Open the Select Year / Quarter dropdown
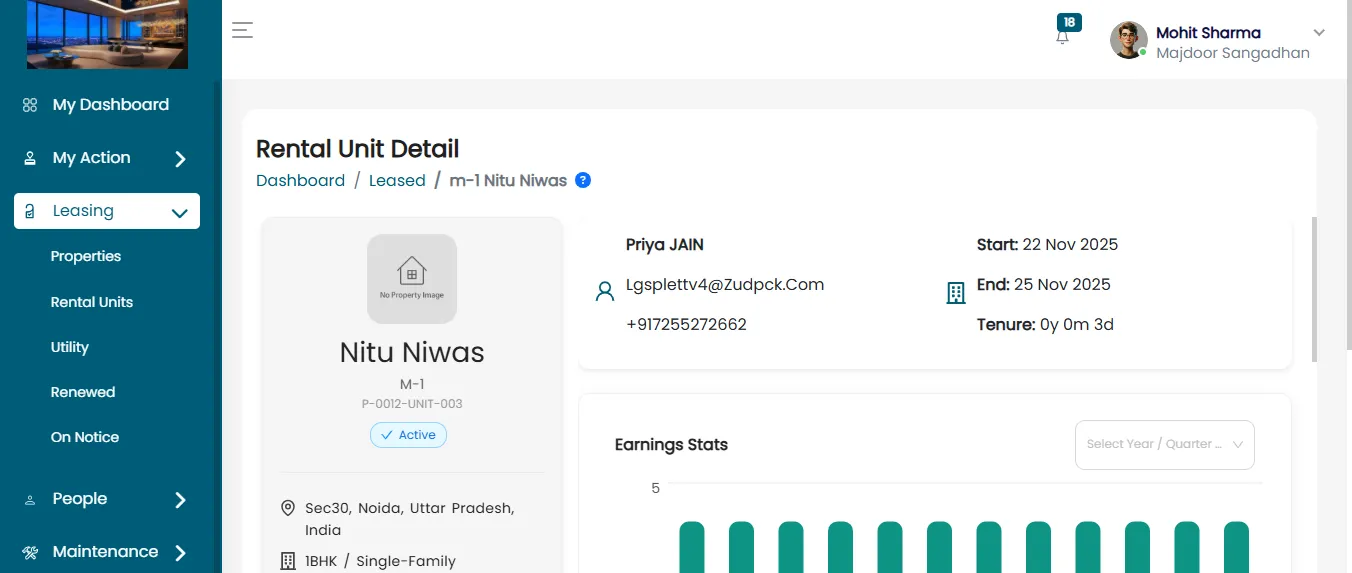The image size is (1352, 573). tap(1164, 444)
